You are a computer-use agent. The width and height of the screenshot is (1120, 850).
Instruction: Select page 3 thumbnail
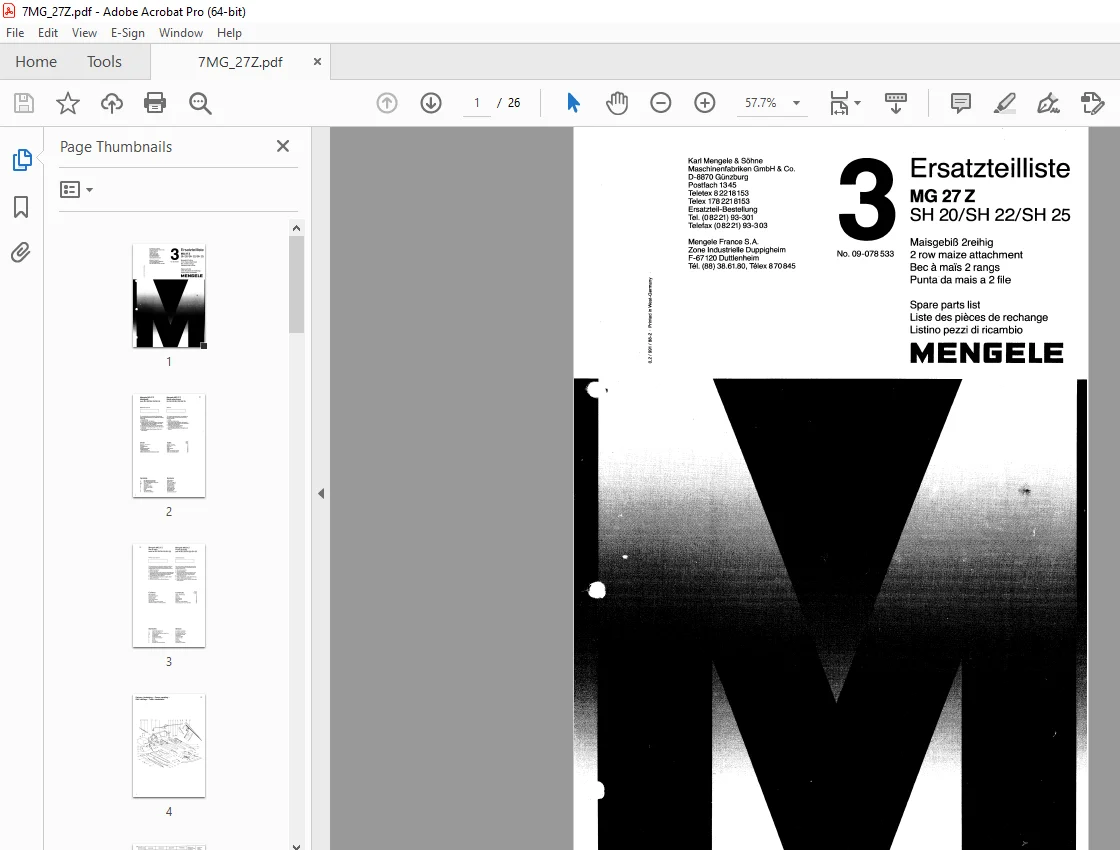169,596
